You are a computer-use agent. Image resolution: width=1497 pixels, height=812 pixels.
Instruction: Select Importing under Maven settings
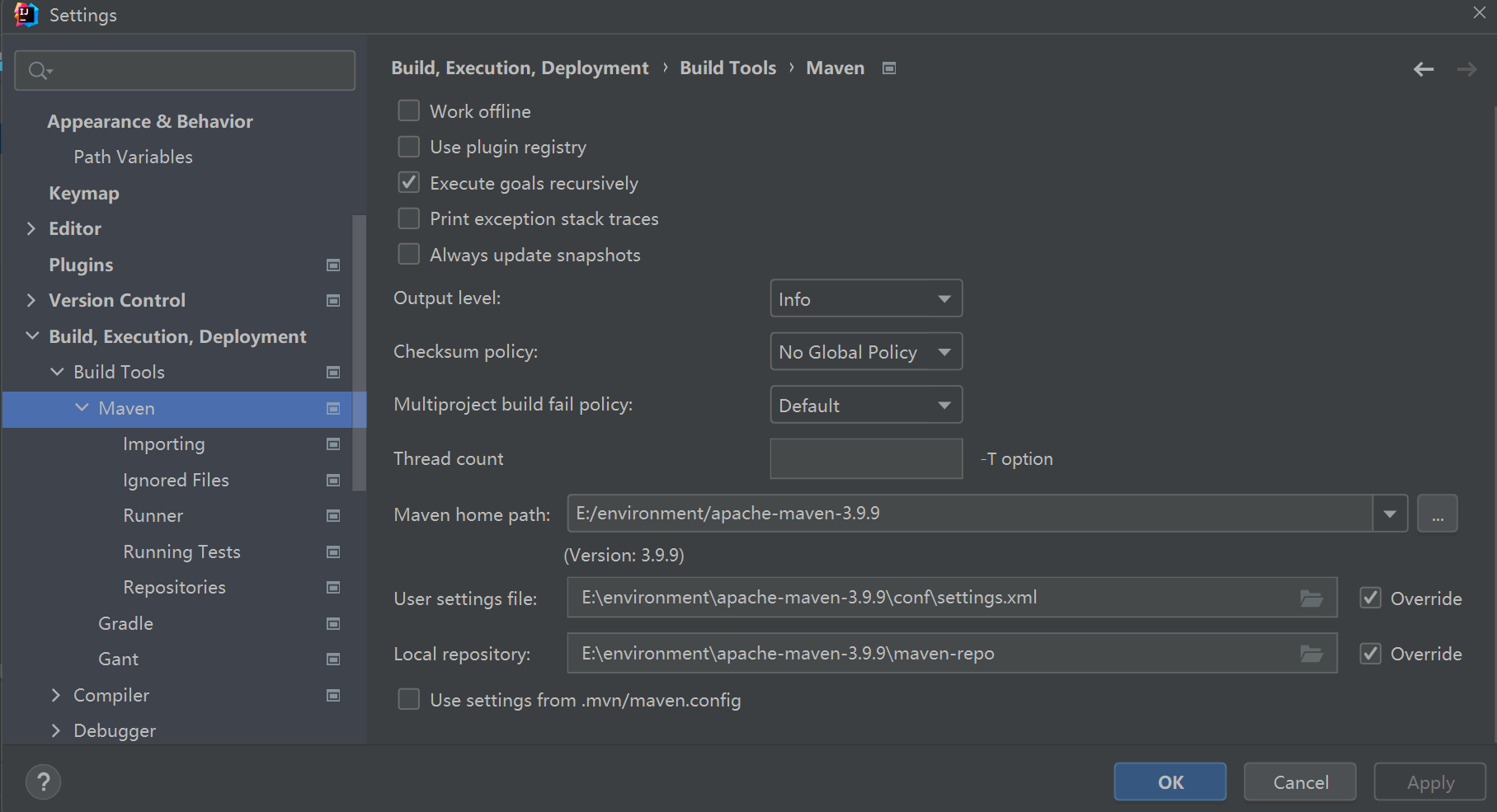(163, 444)
